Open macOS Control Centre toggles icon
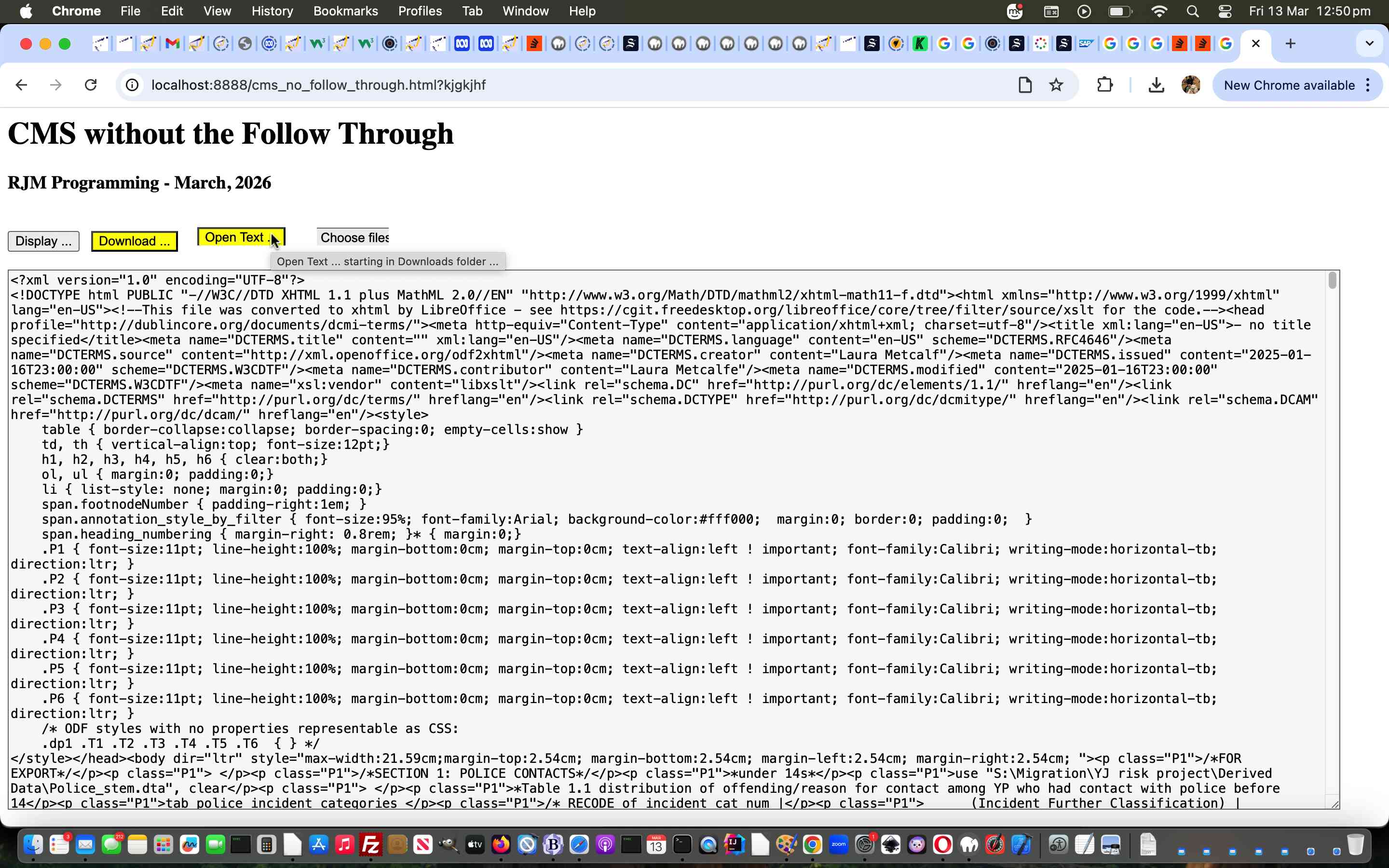Image resolution: width=1389 pixels, height=868 pixels. (1224, 11)
